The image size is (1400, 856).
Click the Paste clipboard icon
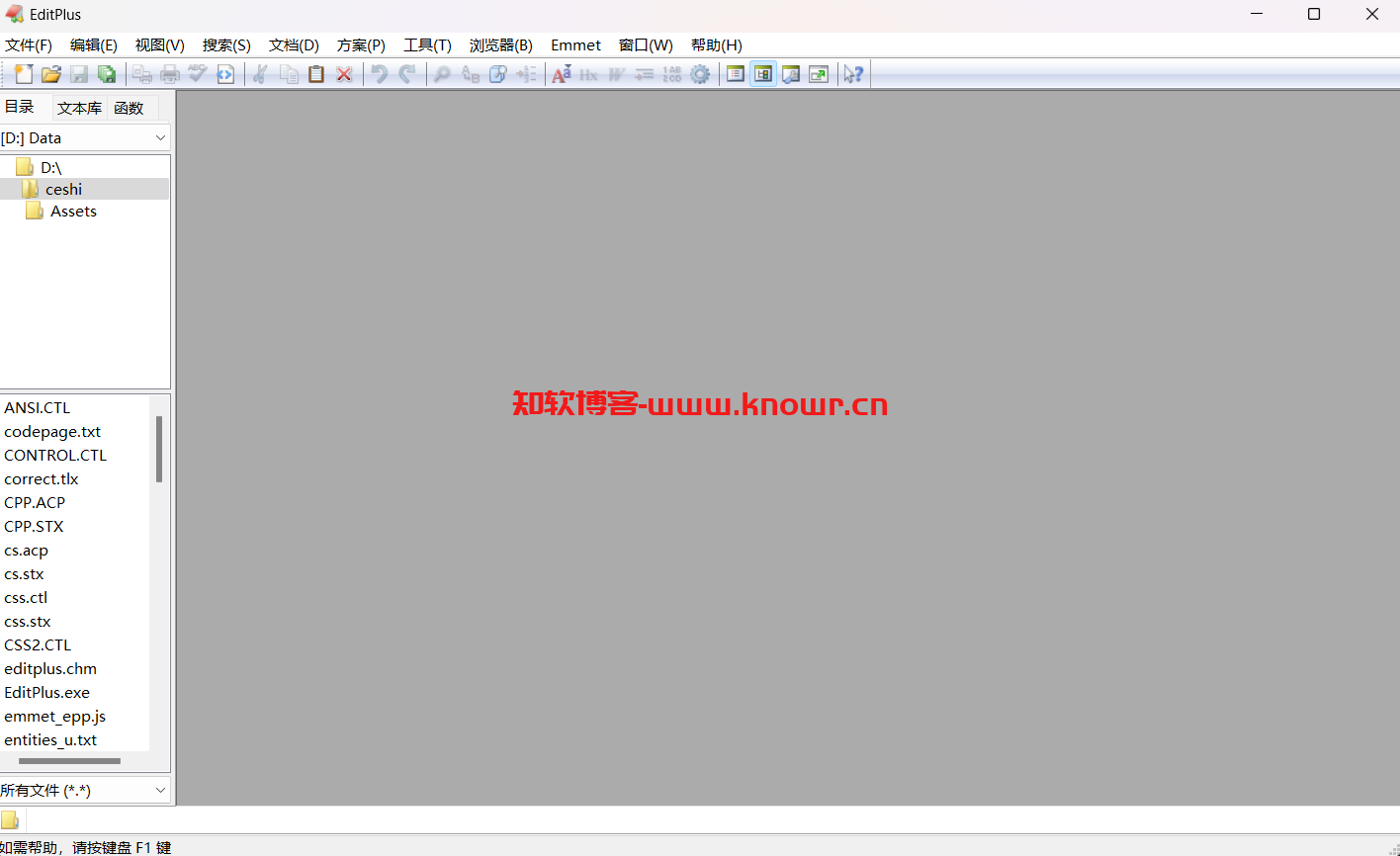click(316, 74)
